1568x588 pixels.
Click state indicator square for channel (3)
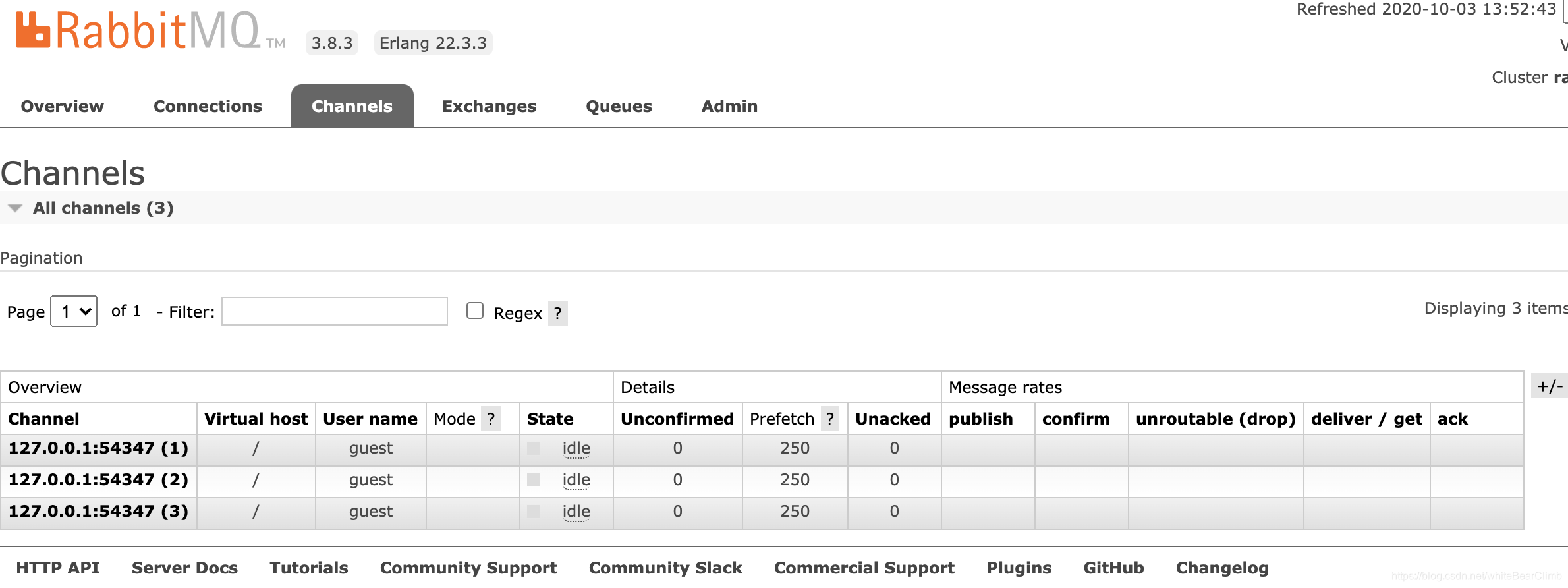[x=534, y=512]
